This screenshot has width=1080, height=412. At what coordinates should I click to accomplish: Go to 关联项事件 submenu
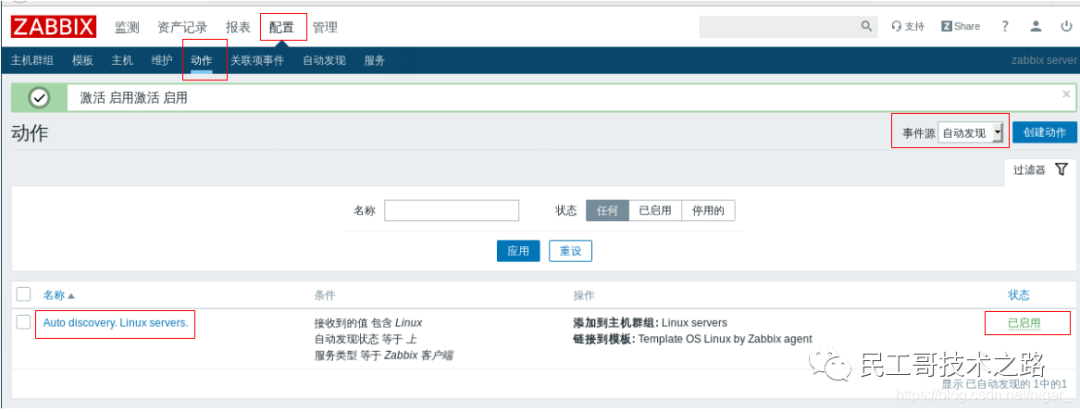pyautogui.click(x=257, y=61)
